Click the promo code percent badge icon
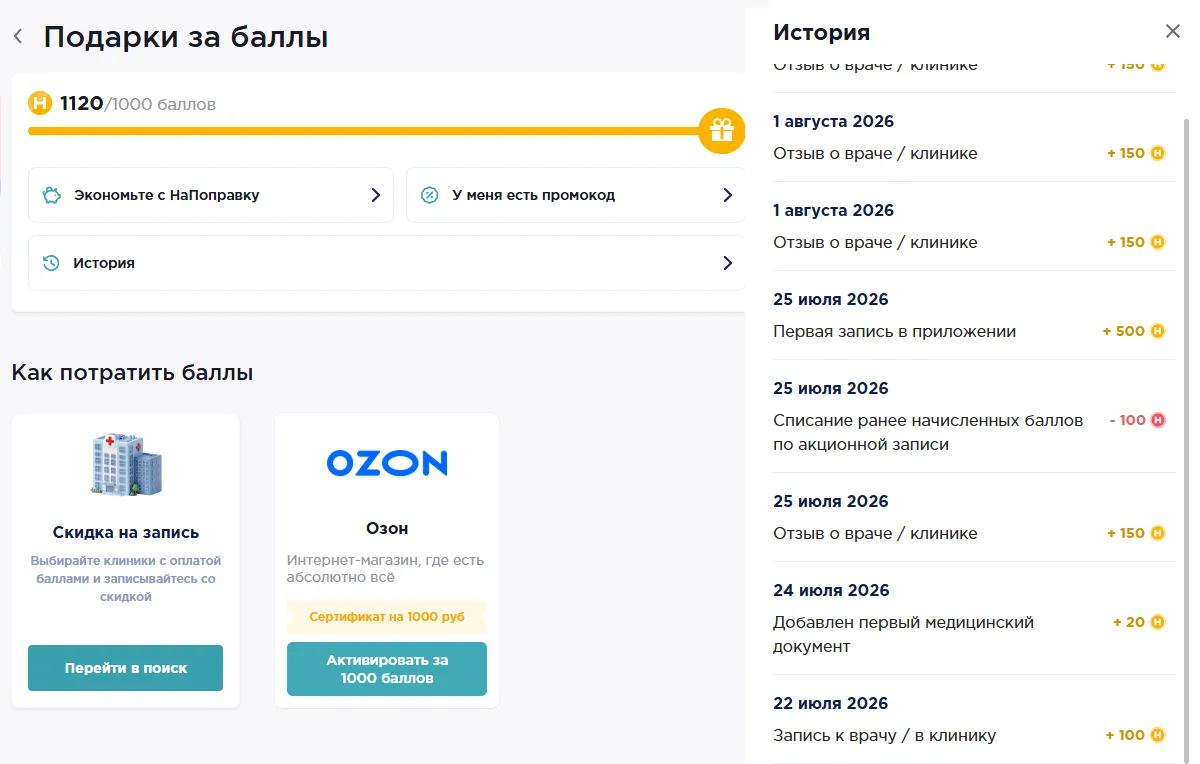 (429, 195)
